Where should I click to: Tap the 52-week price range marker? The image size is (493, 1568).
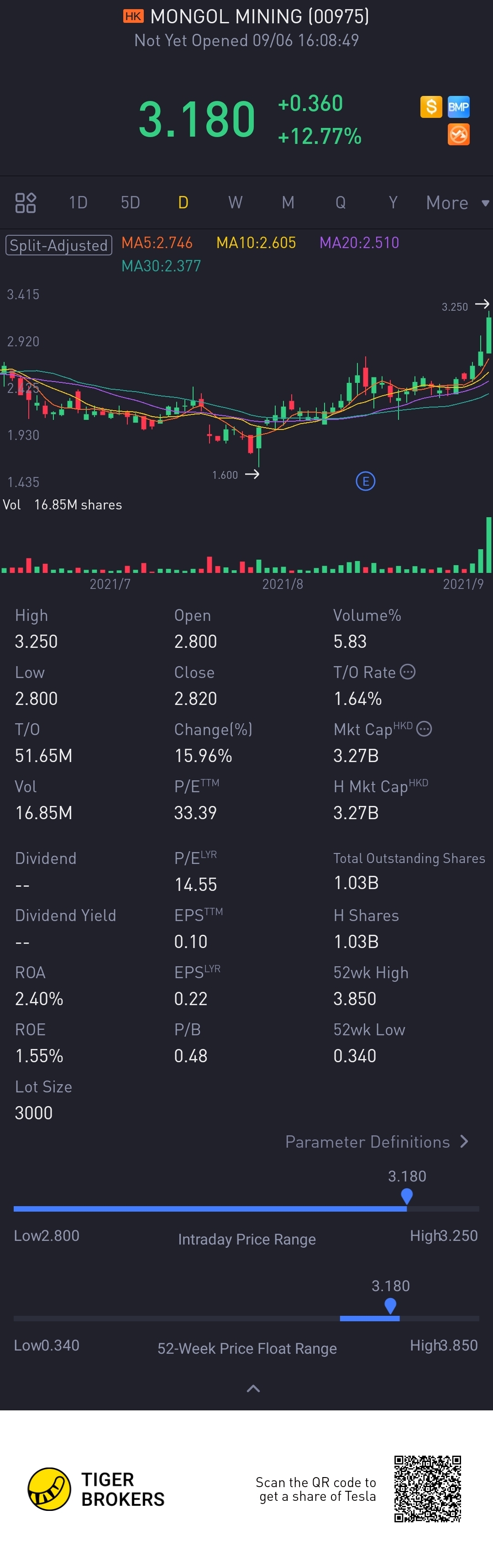390,1306
